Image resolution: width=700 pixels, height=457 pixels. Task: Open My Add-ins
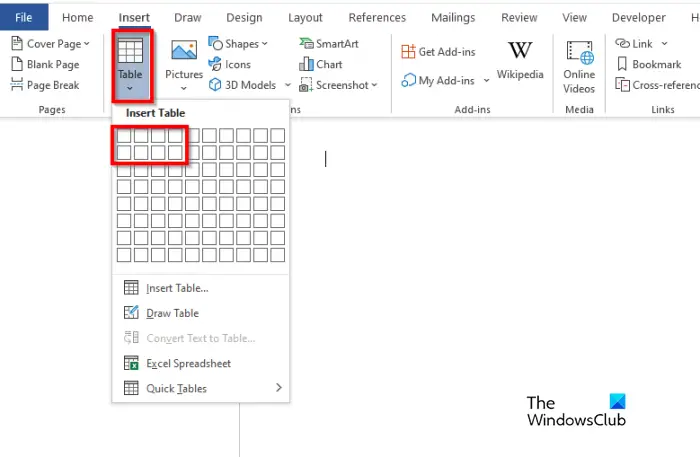pyautogui.click(x=438, y=80)
